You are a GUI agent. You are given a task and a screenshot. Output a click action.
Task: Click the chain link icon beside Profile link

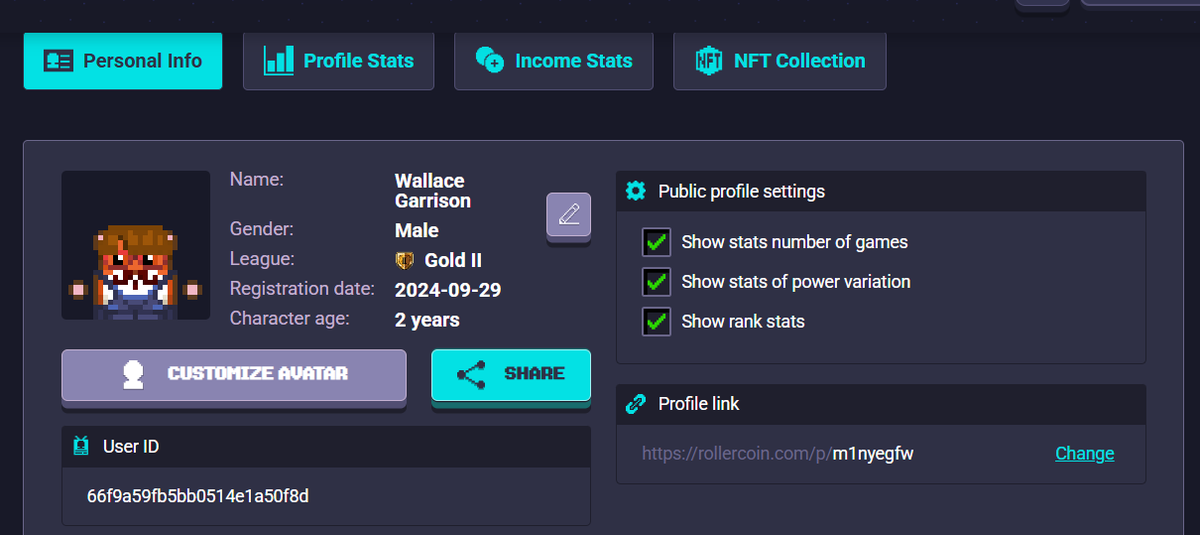pyautogui.click(x=635, y=404)
